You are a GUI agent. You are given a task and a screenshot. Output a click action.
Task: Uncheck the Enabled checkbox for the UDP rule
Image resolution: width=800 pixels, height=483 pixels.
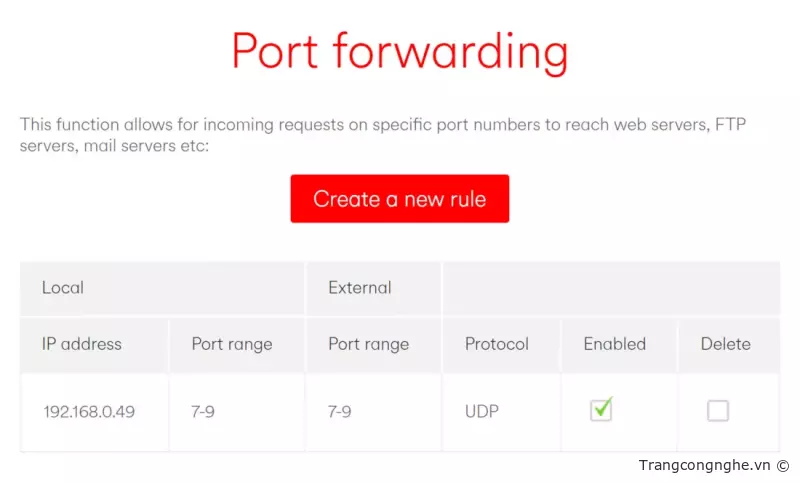601,410
